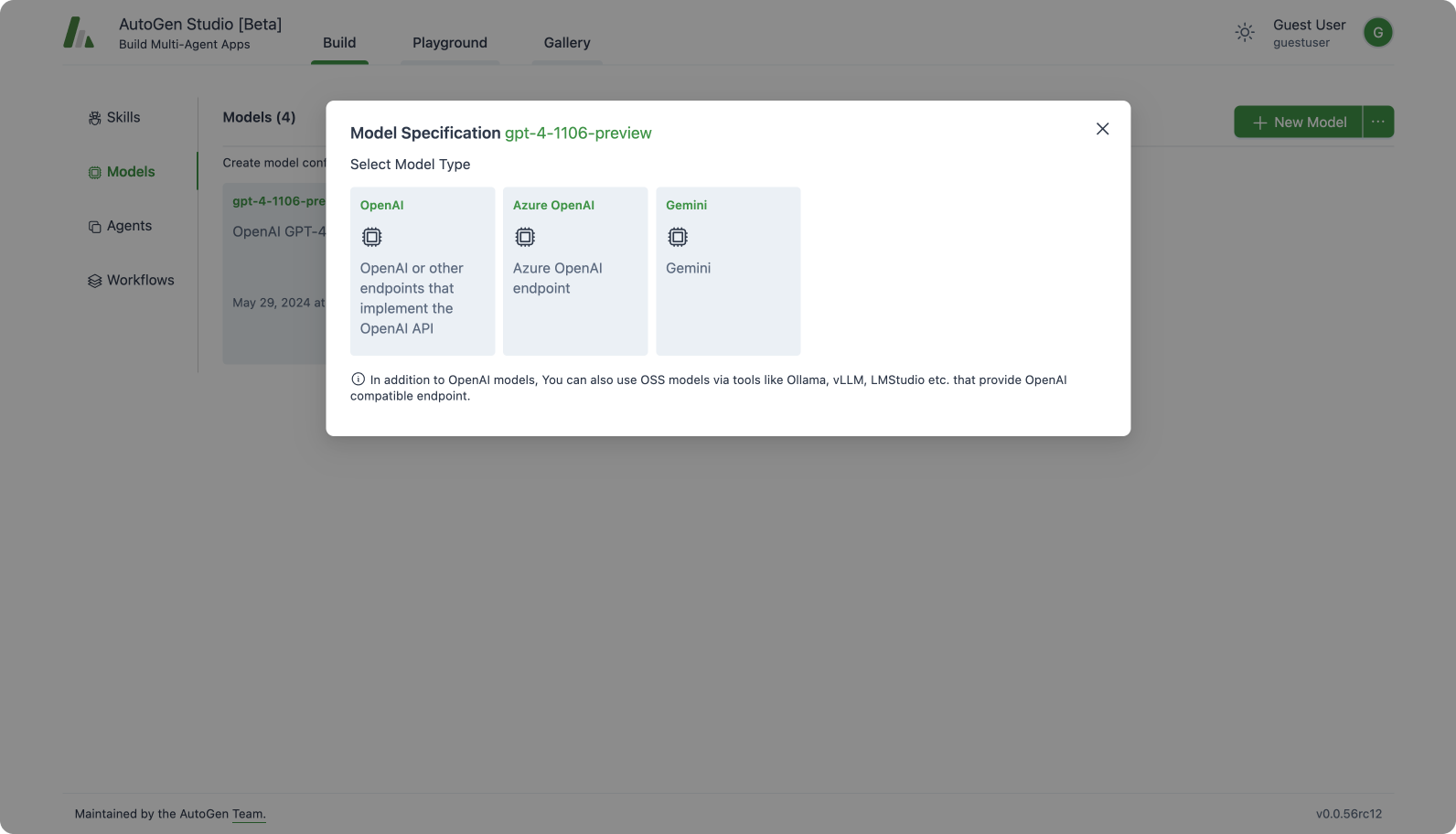This screenshot has width=1456, height=834.
Task: Click the 'Model Specification' heading text
Action: coord(425,134)
